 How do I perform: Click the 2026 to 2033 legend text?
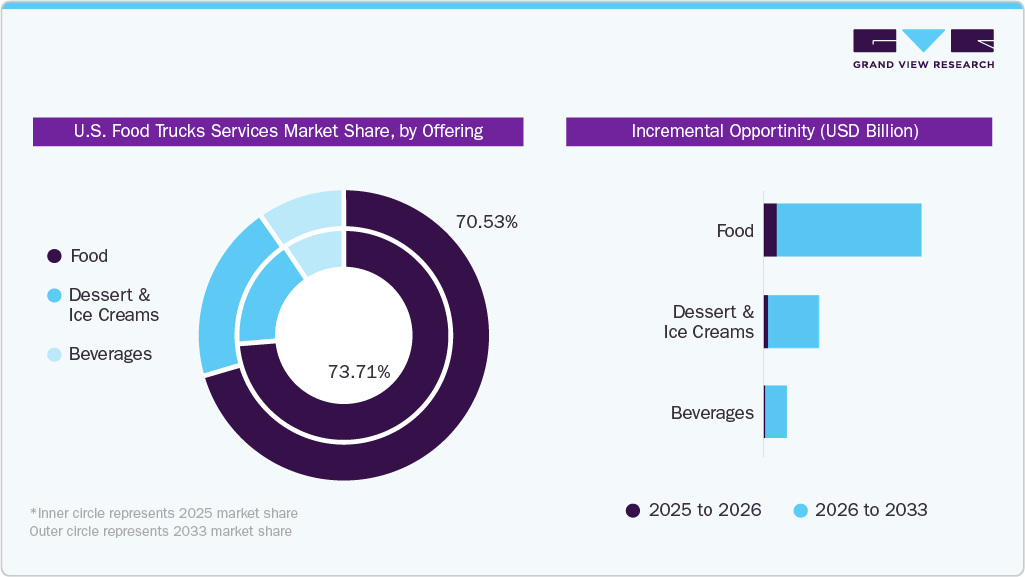coord(871,510)
